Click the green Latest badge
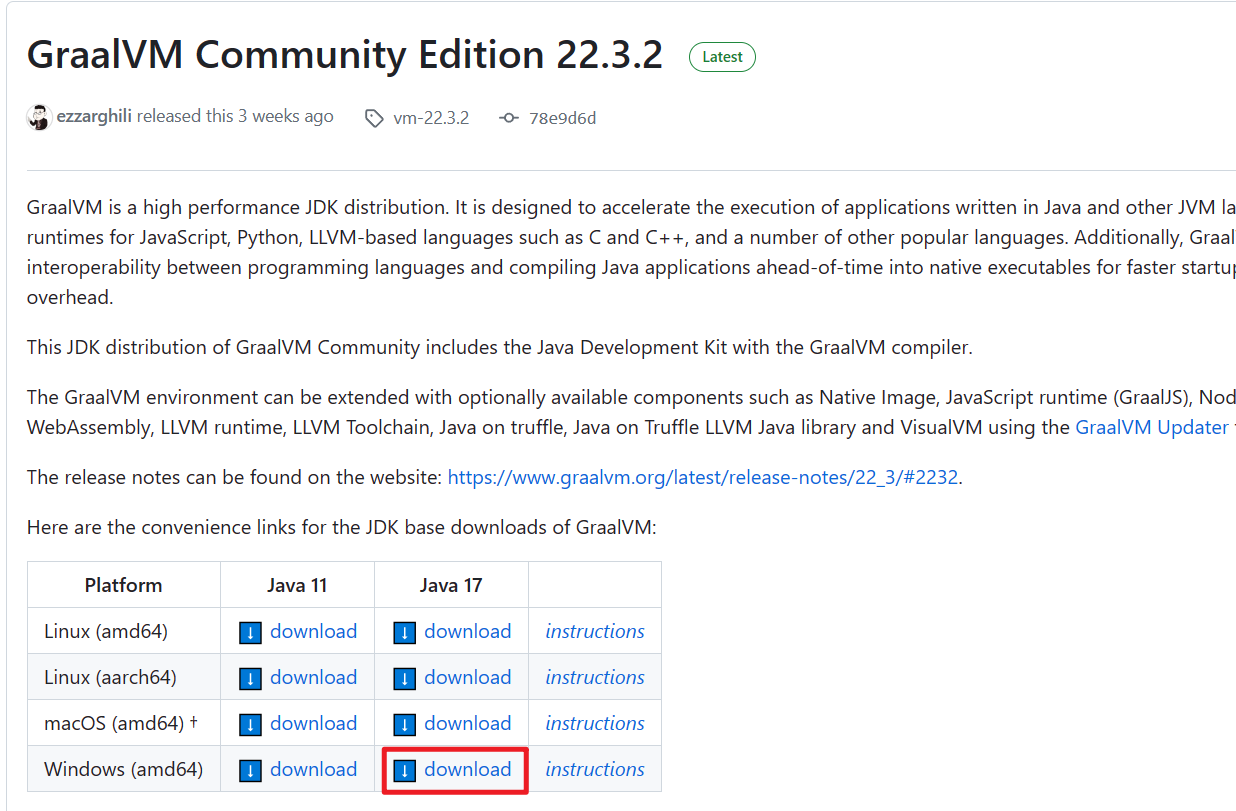Viewport: 1236px width, 811px height. pos(722,57)
